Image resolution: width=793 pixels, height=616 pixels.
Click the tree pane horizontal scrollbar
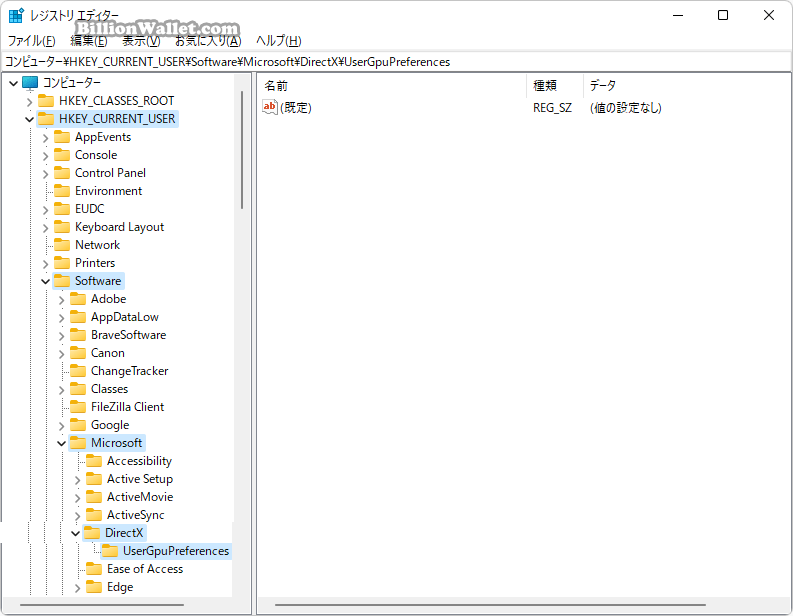click(102, 605)
